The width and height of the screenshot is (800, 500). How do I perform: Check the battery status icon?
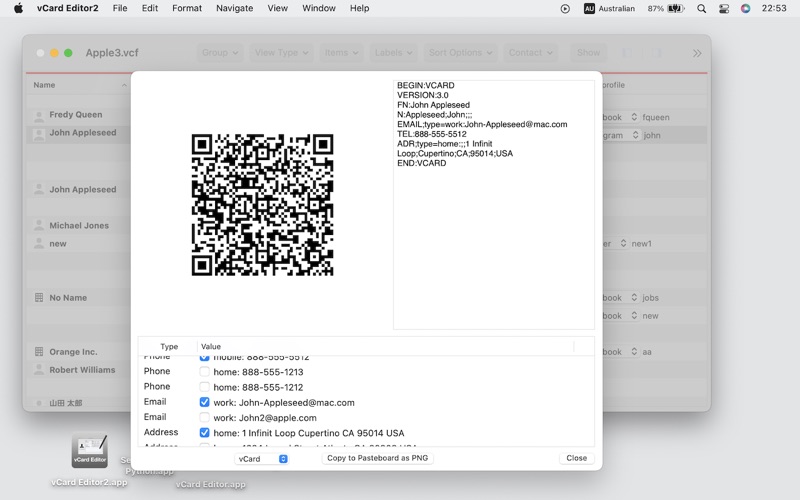[x=666, y=8]
